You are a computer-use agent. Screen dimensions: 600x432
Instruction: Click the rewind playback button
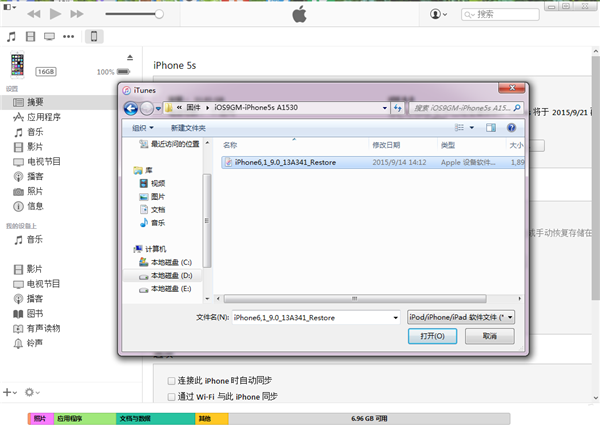34,14
